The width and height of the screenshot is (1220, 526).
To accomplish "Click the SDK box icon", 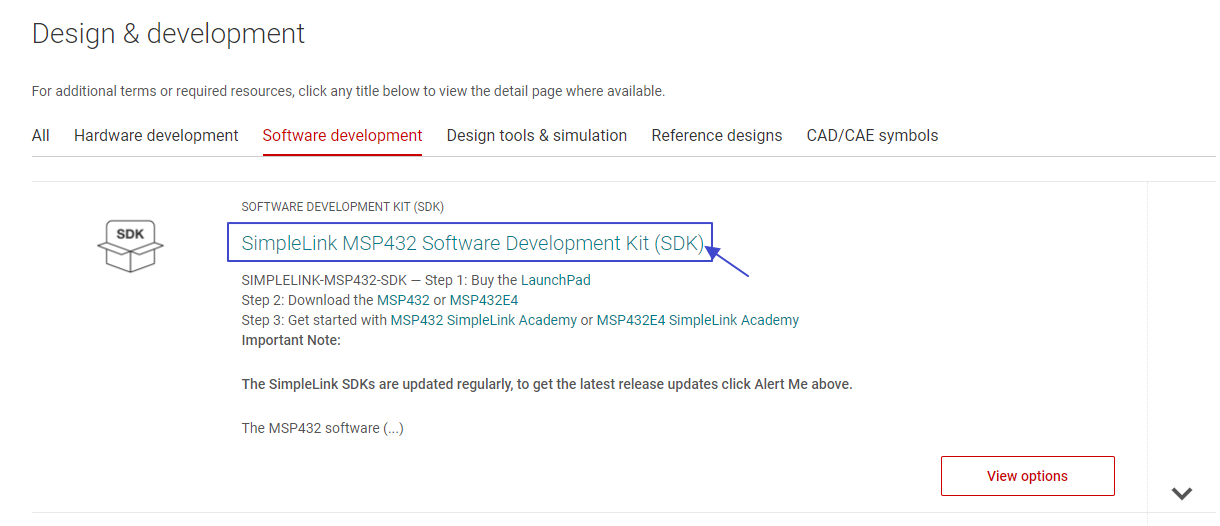I will (131, 245).
